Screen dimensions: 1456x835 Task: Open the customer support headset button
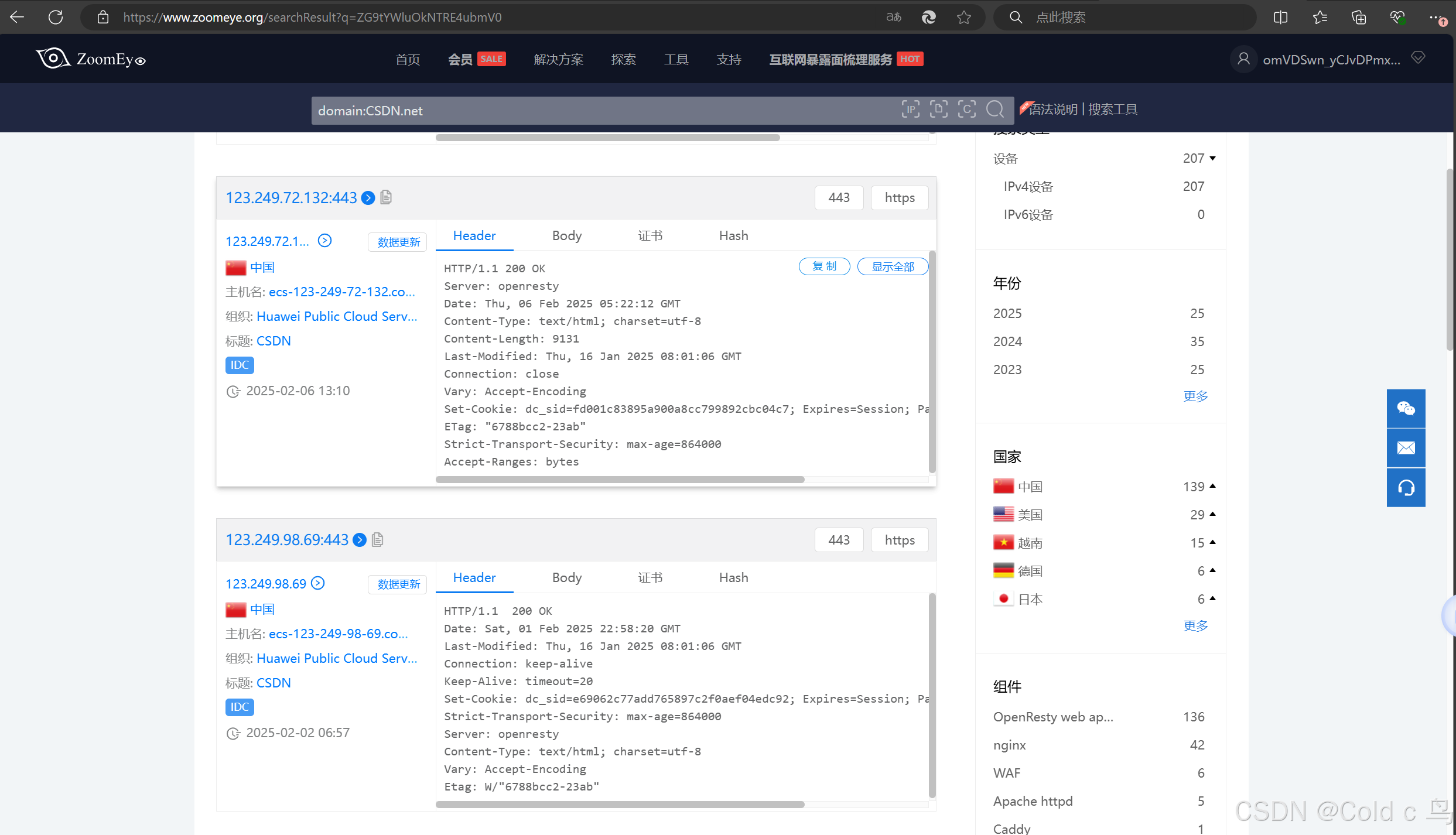coord(1406,487)
